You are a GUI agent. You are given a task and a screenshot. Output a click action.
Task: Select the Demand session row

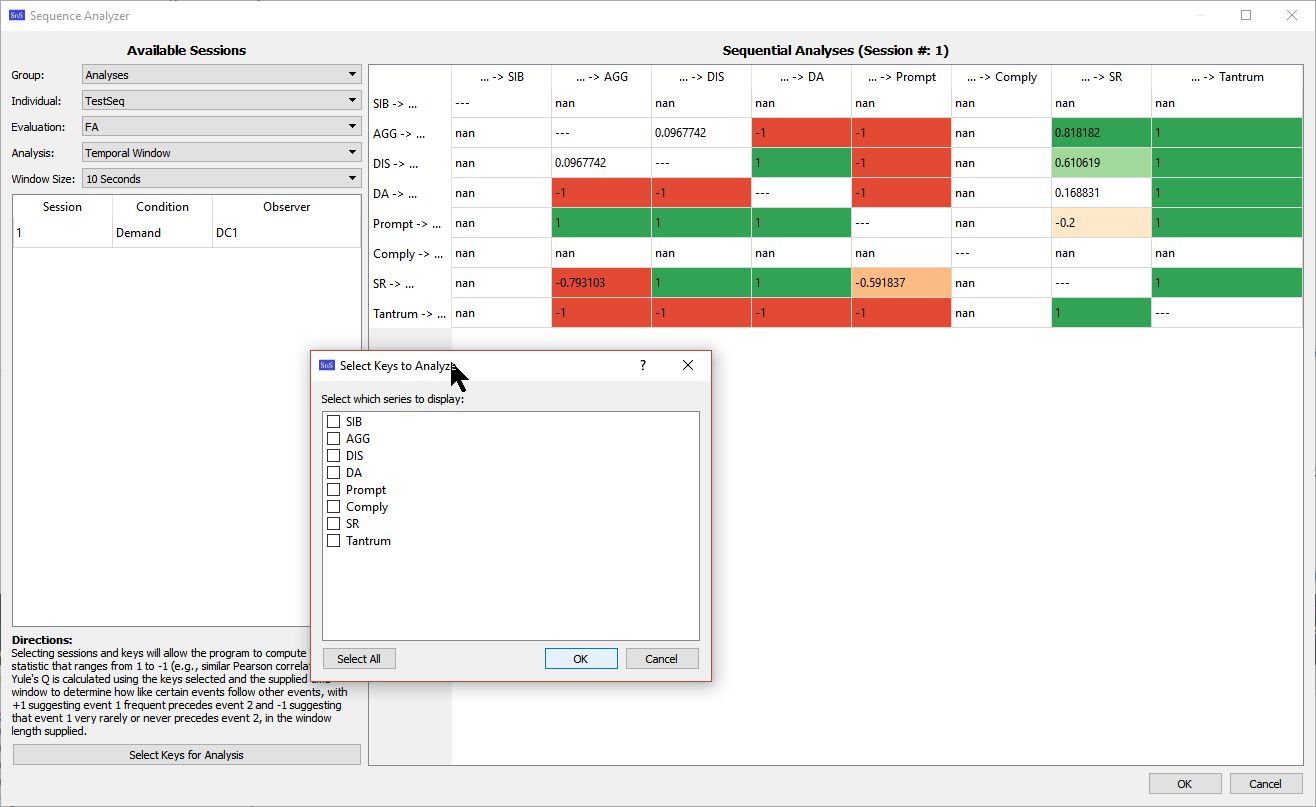point(162,233)
